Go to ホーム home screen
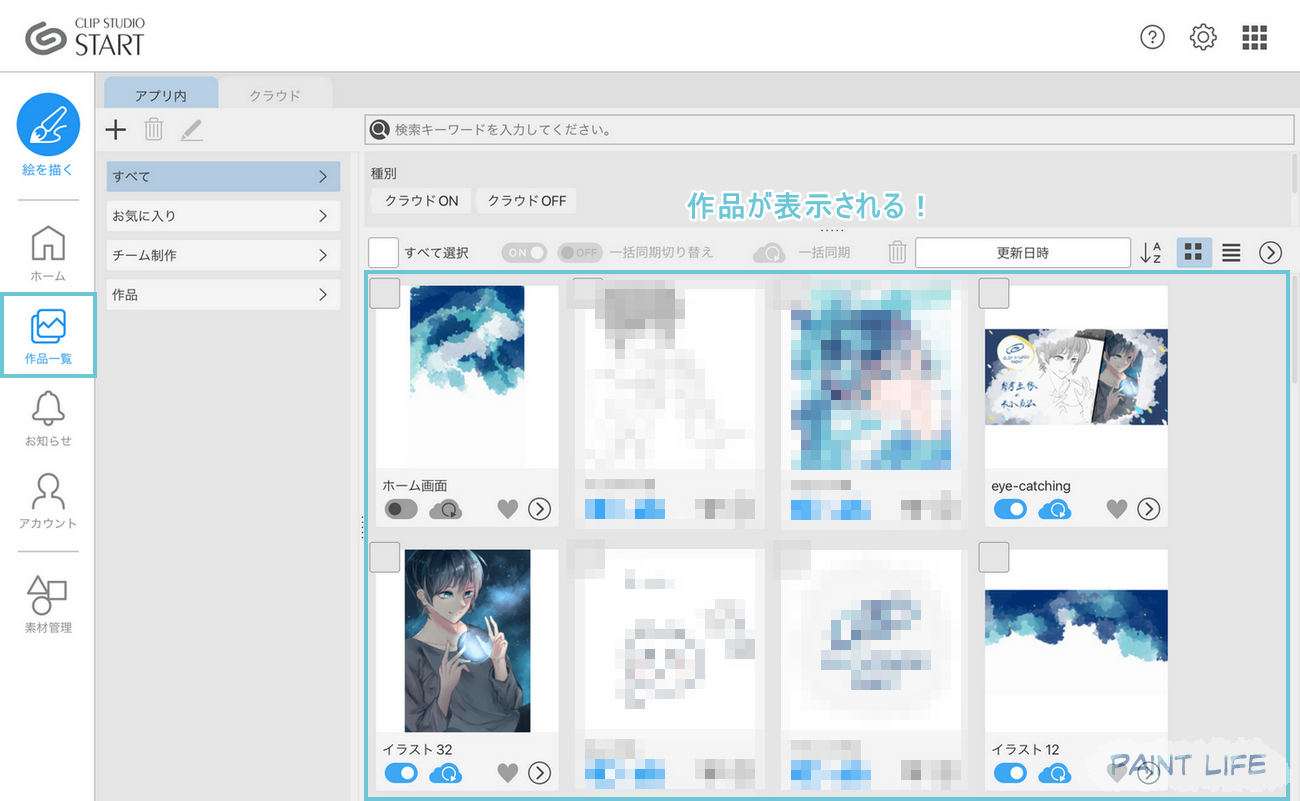1300x801 pixels. tap(48, 250)
